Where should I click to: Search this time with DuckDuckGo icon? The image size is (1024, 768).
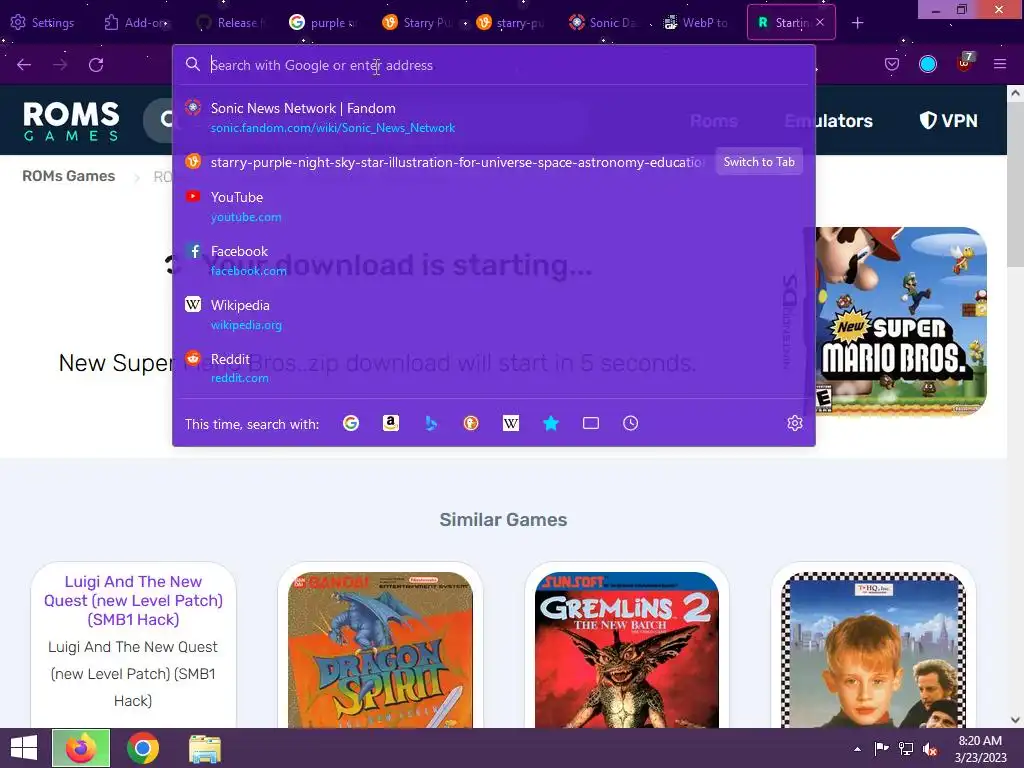[471, 423]
